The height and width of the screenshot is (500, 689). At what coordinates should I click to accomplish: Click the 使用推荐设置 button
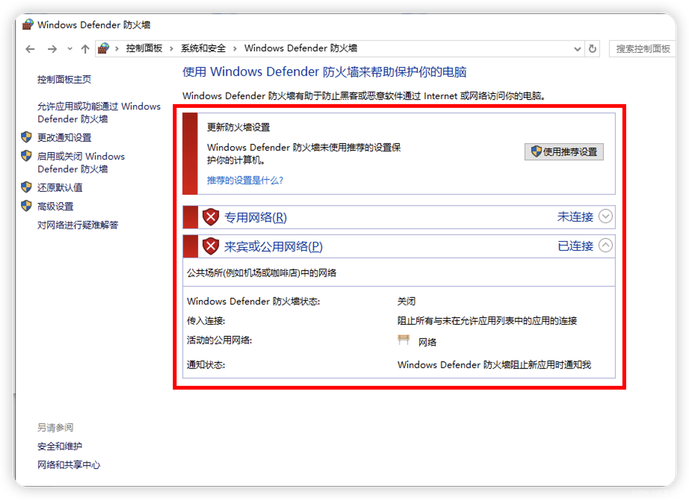(564, 152)
